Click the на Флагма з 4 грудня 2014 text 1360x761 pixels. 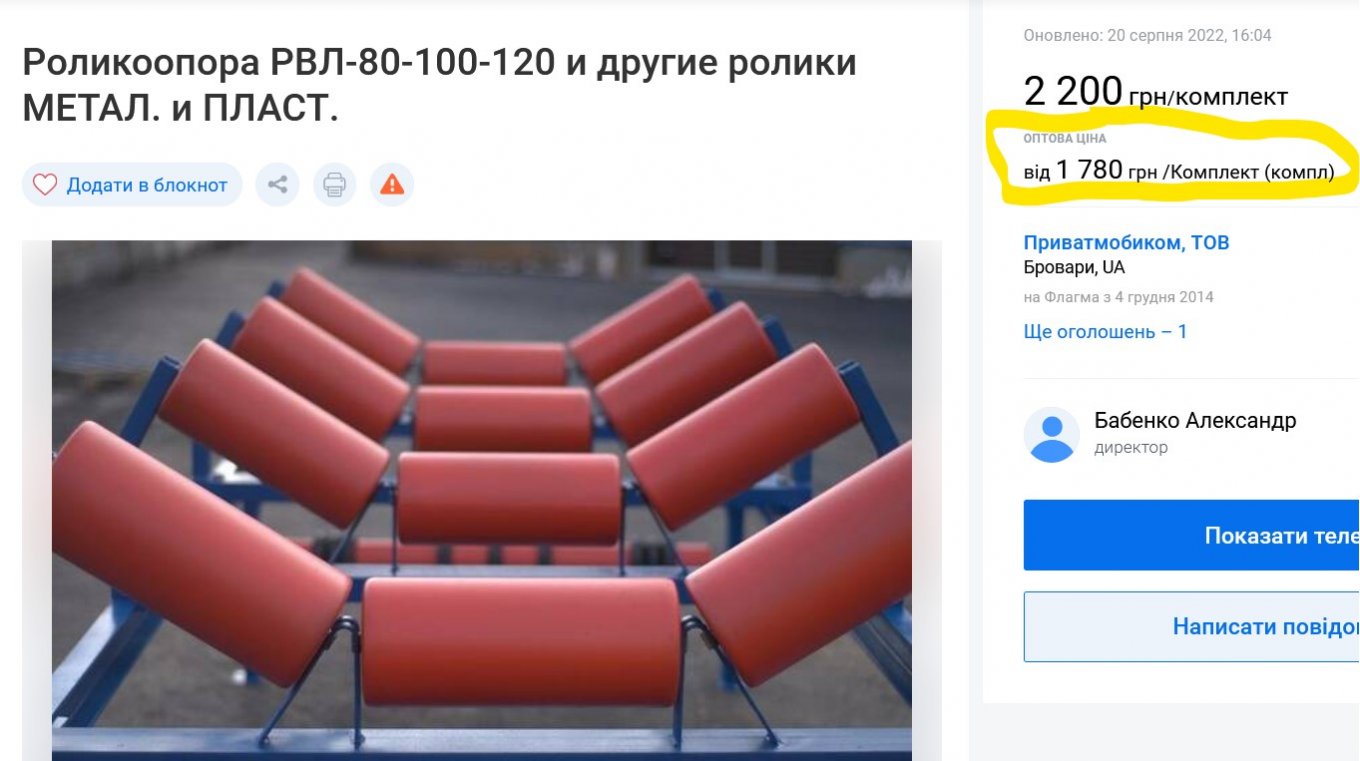1118,297
